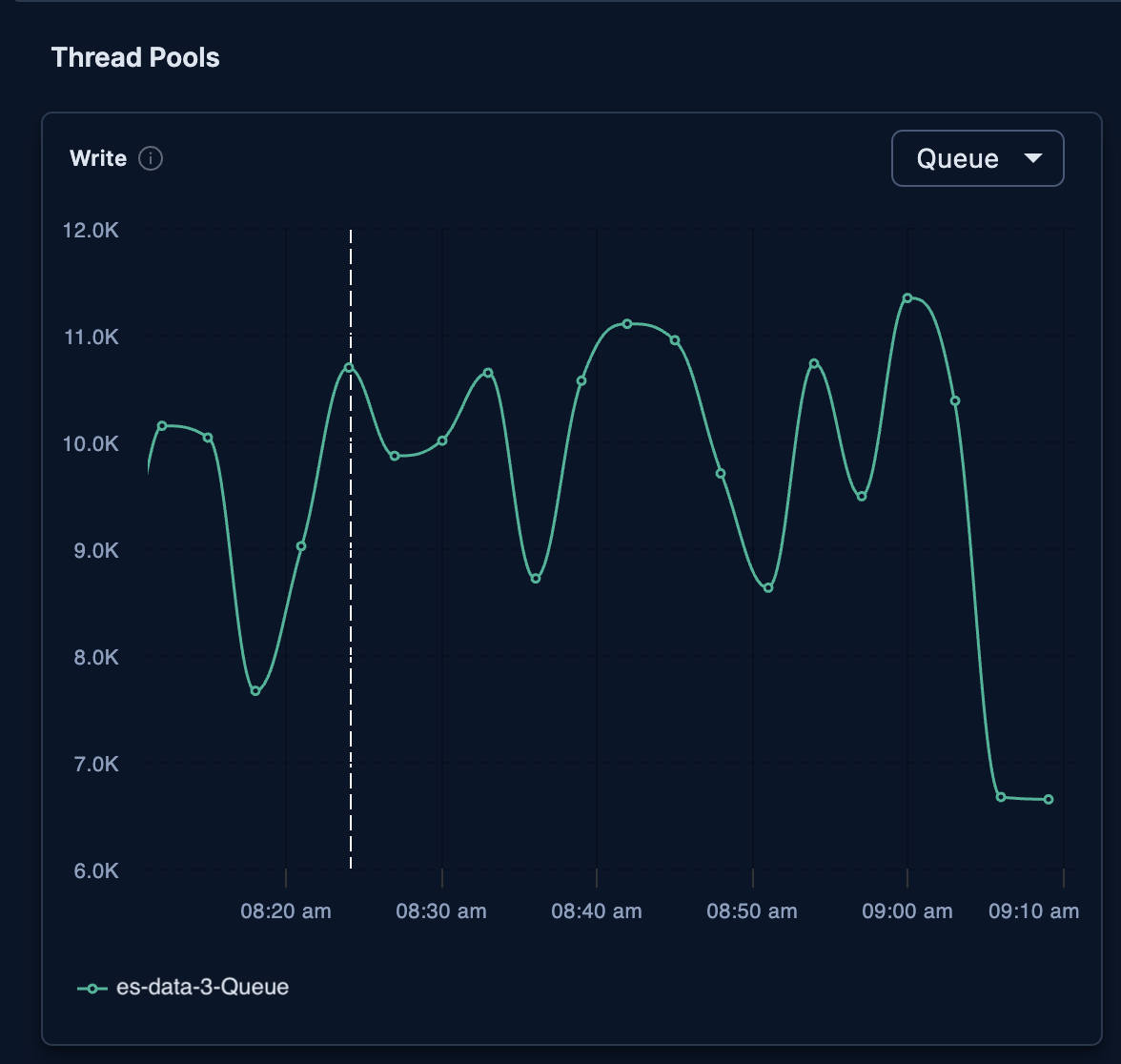Open the Queue metric dropdown

pos(977,158)
